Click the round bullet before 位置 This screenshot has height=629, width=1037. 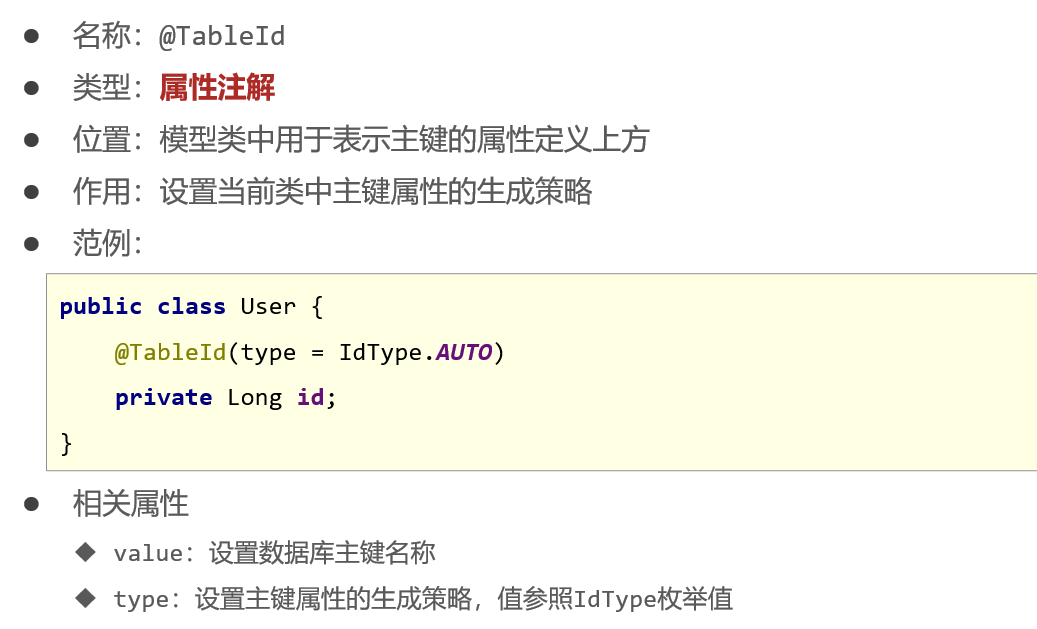[x=32, y=140]
